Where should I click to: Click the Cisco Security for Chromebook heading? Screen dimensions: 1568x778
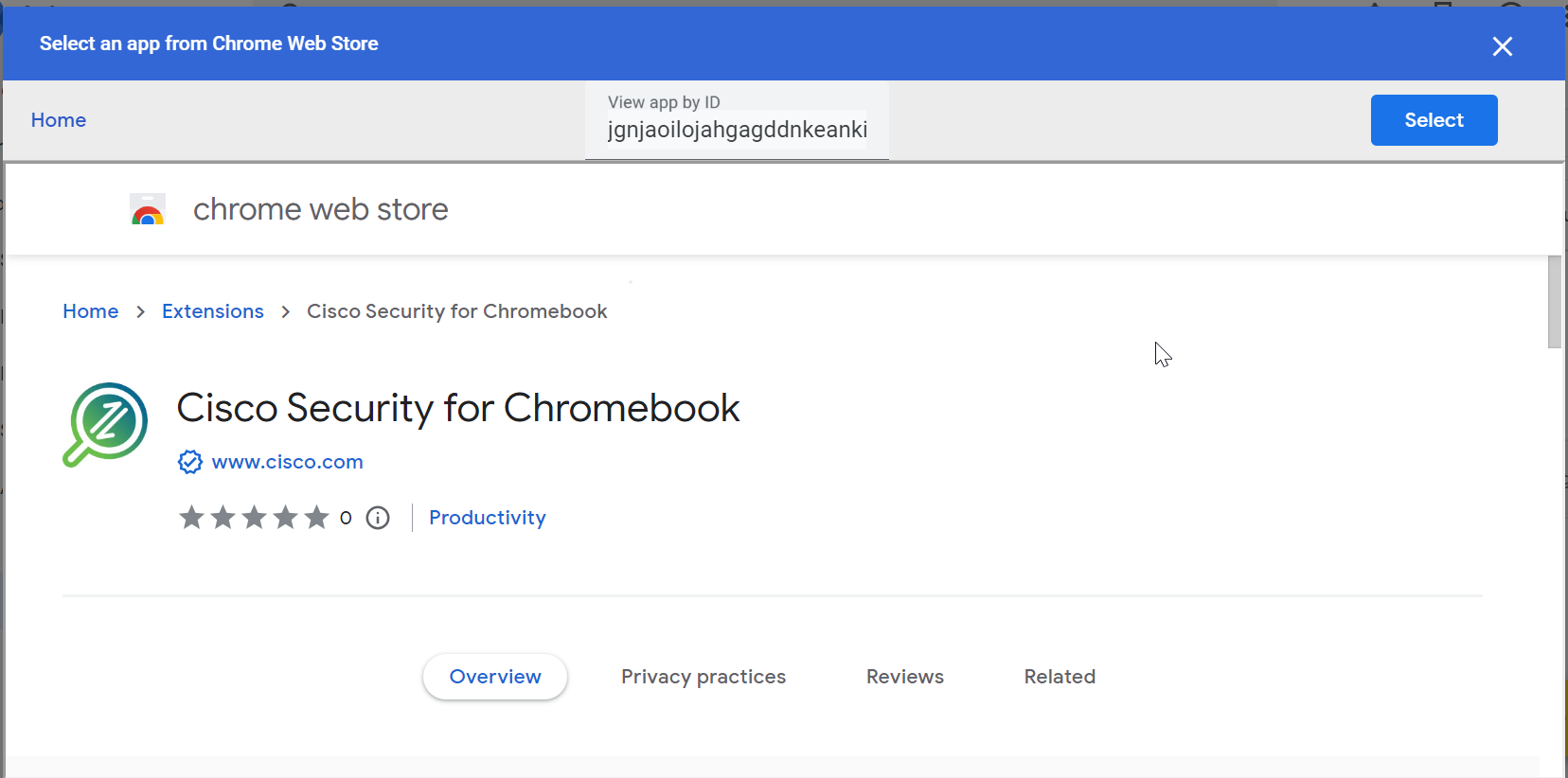(x=458, y=408)
